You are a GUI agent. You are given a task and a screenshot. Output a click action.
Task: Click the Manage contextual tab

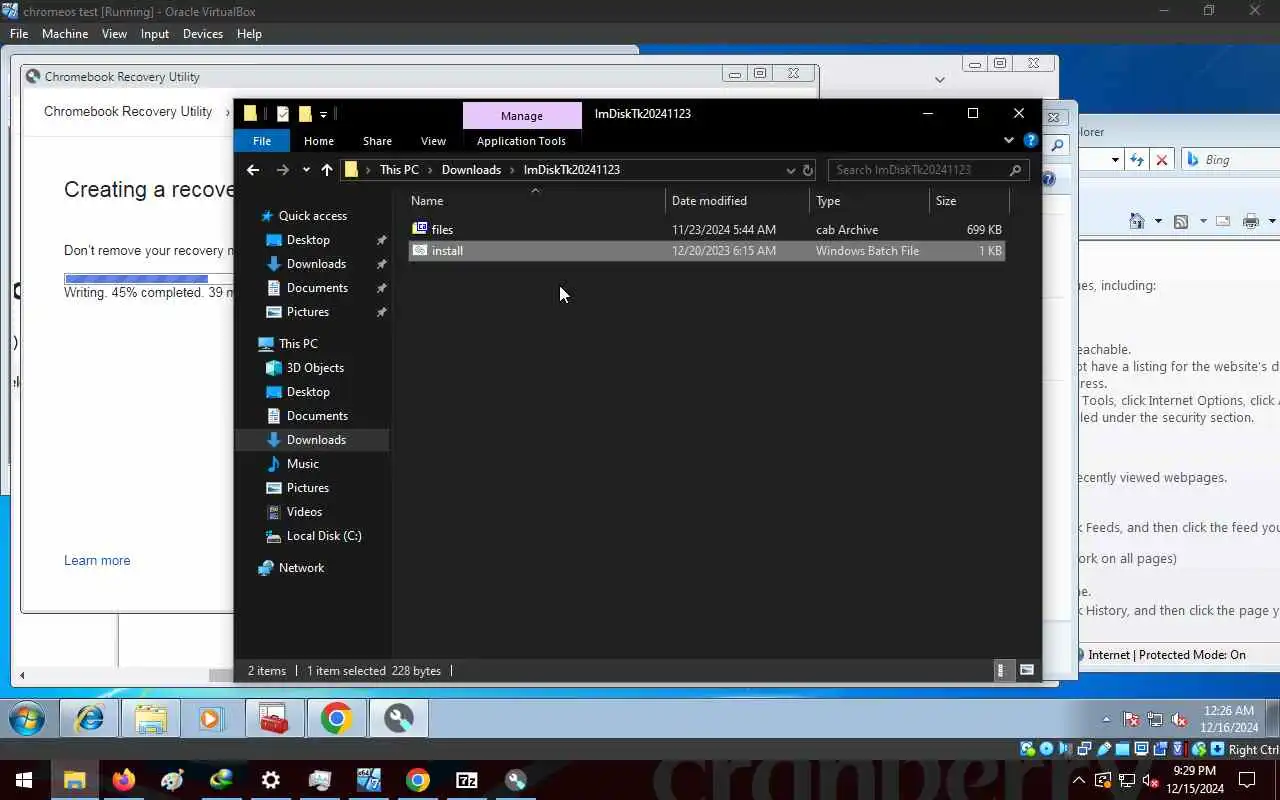[522, 116]
